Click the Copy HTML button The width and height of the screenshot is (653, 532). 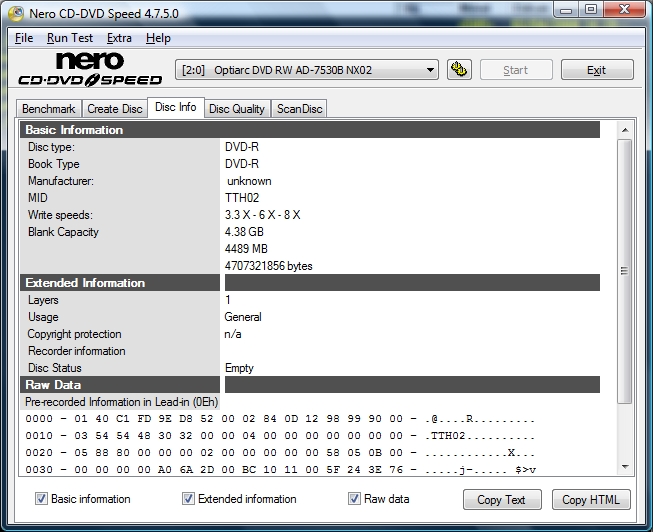(591, 499)
